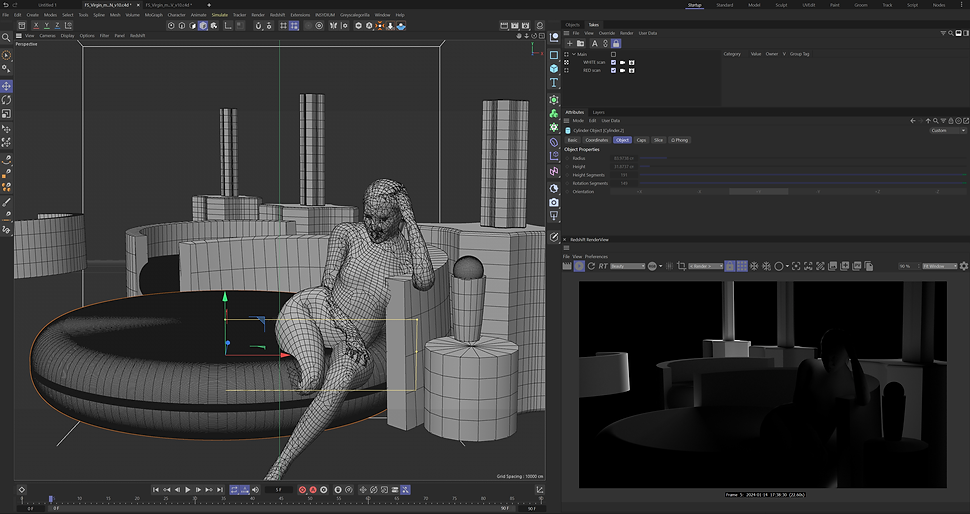The height and width of the screenshot is (514, 970).
Task: Switch to the Layers tab
Action: point(598,113)
